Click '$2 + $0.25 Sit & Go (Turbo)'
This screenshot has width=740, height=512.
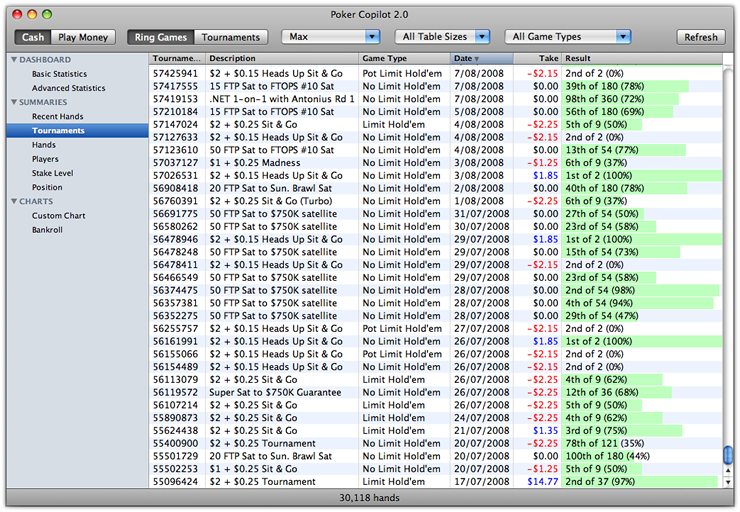(271, 201)
